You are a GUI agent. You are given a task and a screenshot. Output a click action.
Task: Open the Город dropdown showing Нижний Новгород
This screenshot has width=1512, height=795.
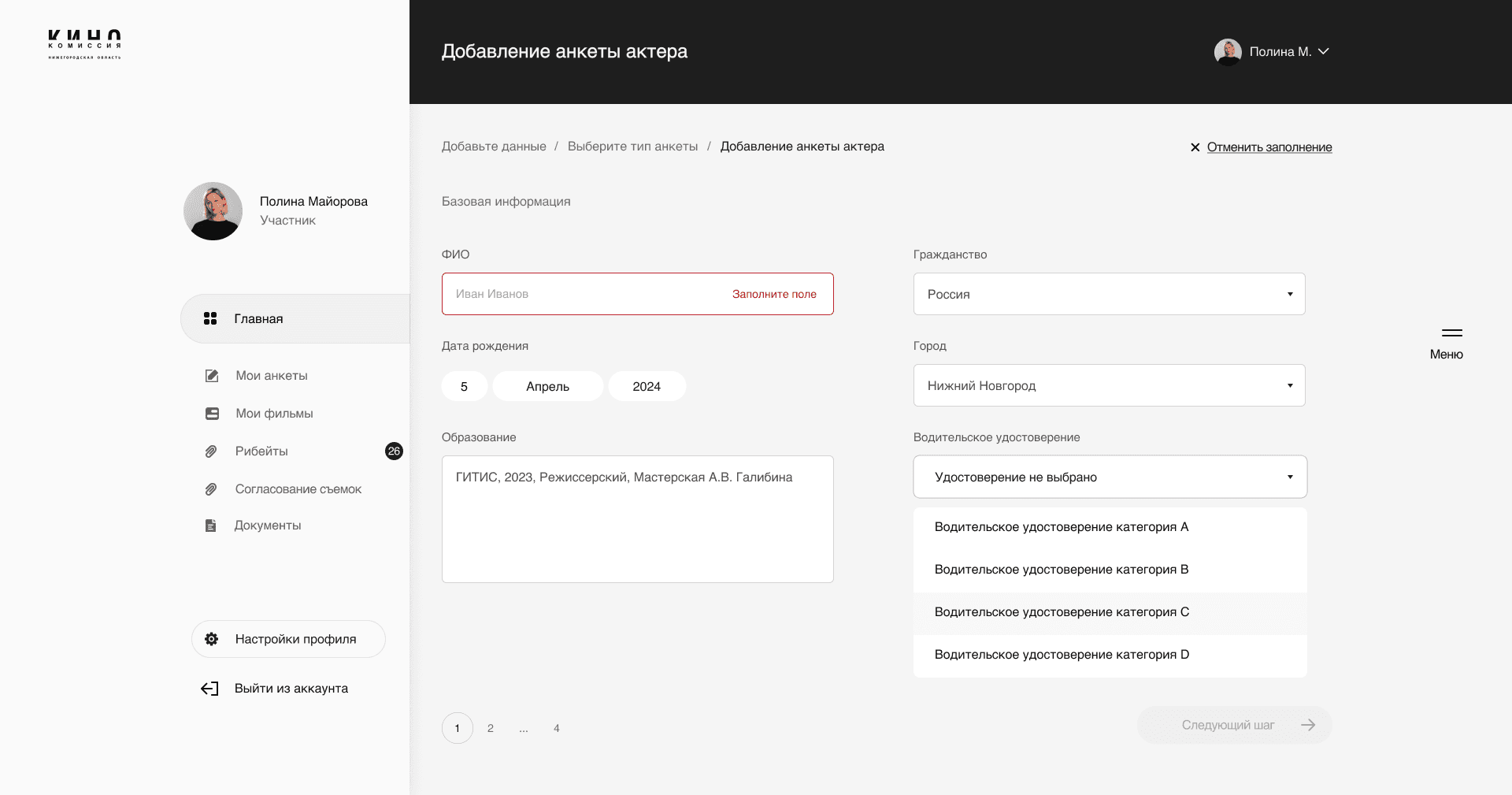tap(1109, 385)
